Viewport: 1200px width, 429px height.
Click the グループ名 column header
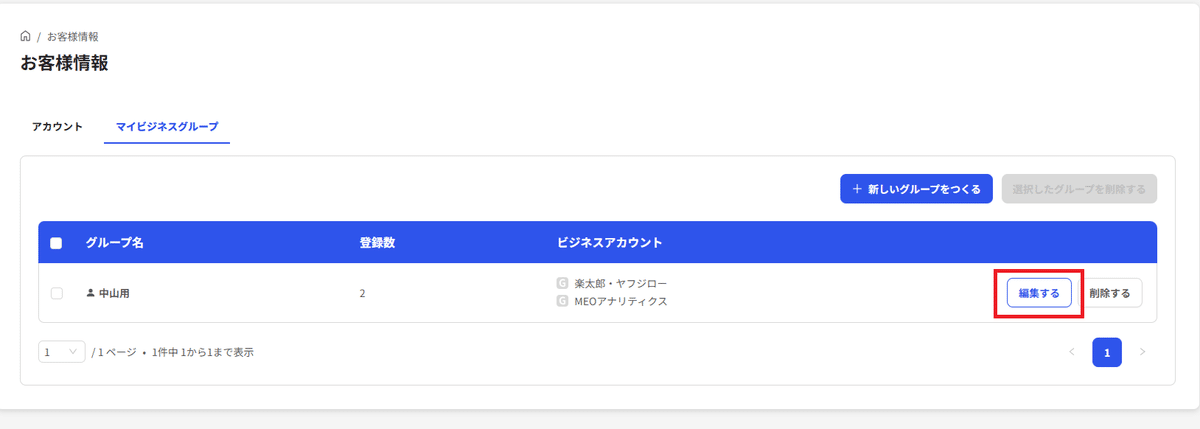114,243
